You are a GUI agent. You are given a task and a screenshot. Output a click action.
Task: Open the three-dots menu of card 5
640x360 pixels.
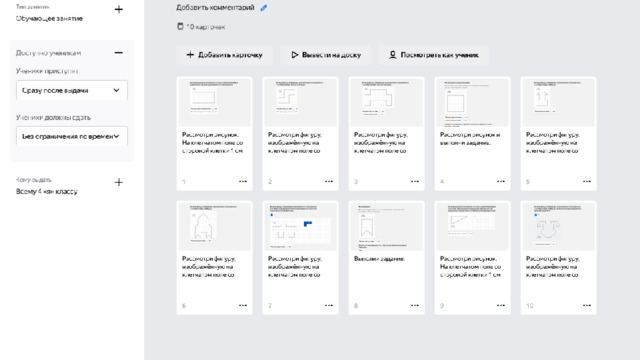587,181
